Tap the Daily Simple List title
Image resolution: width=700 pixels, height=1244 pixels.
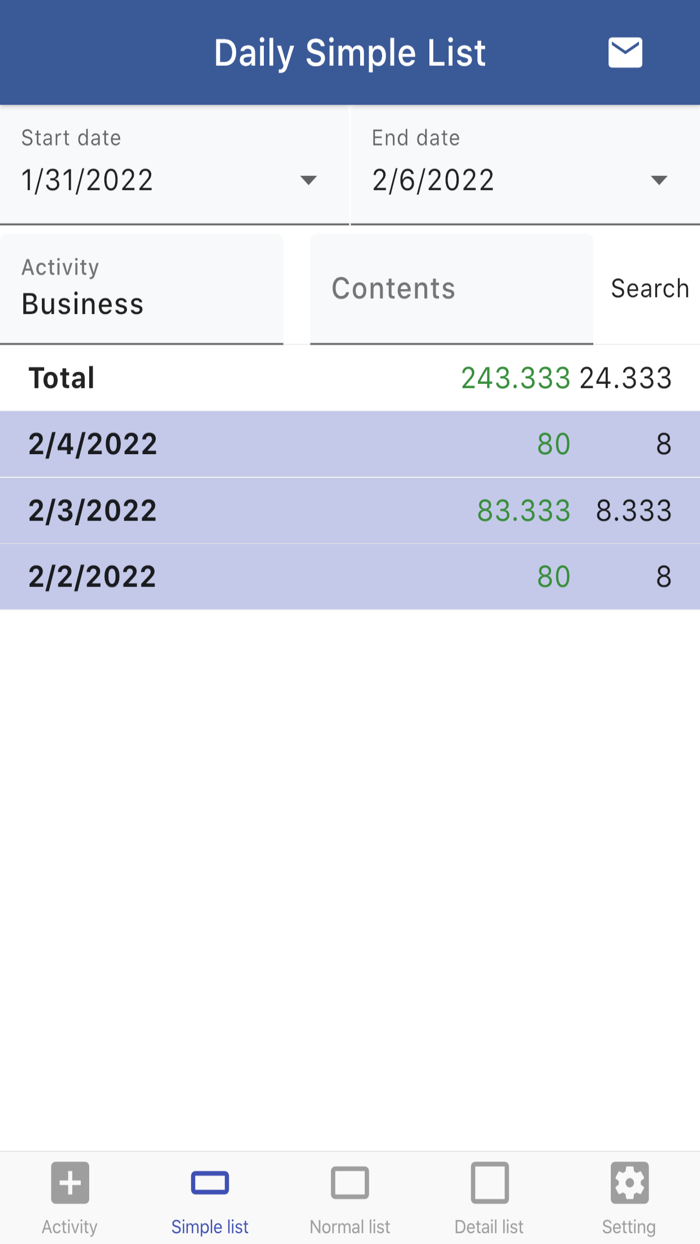[x=350, y=53]
